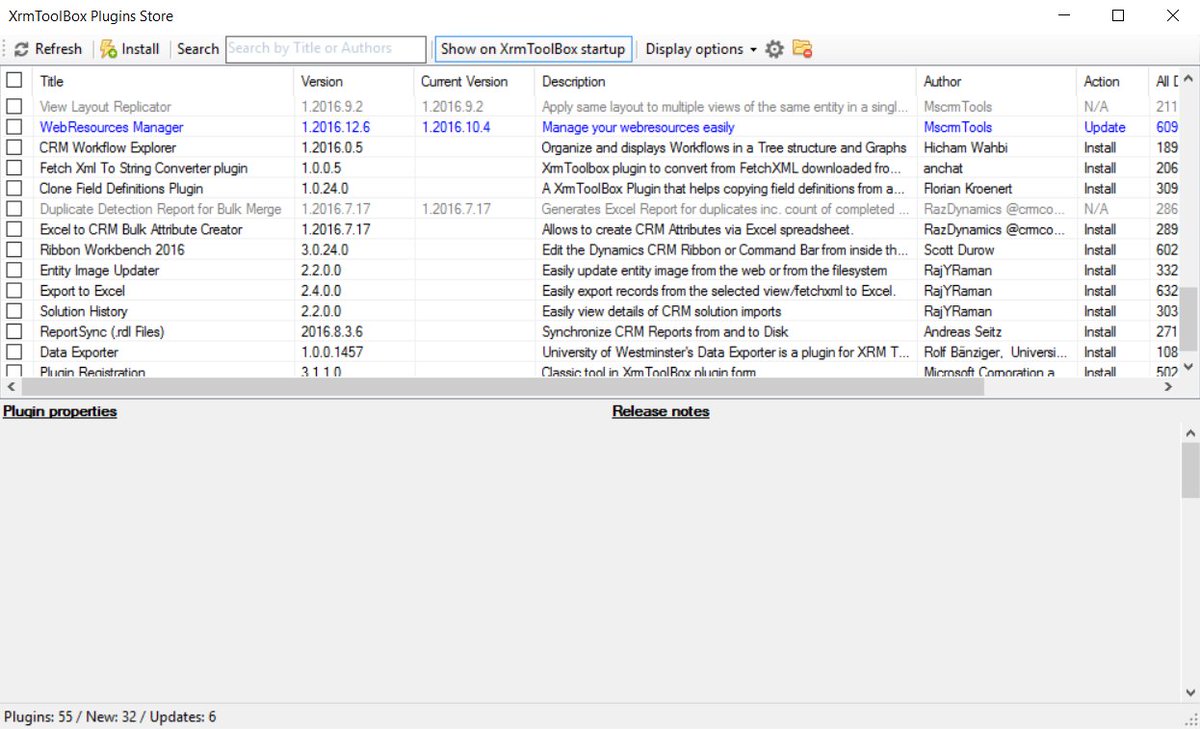Click the Search label in toolbar

click(198, 49)
